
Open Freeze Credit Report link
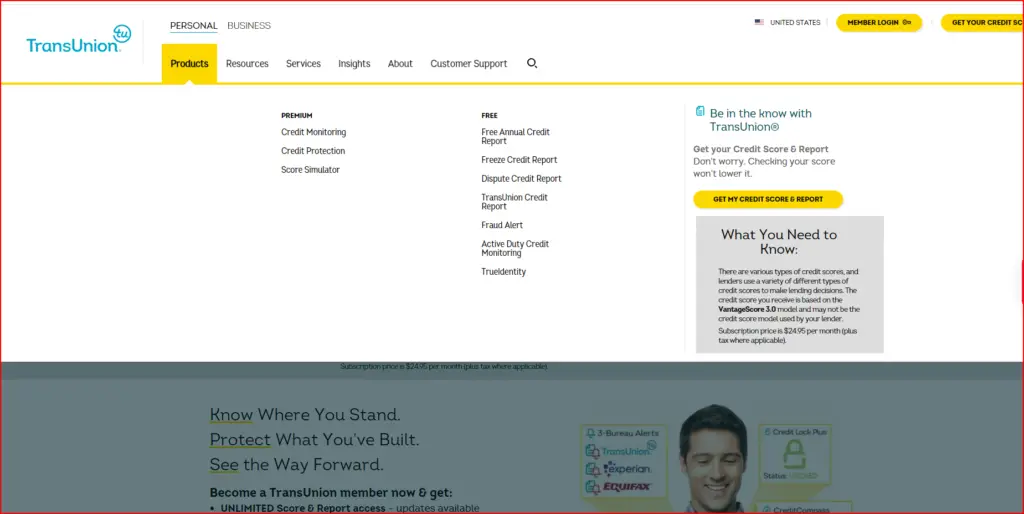(519, 160)
